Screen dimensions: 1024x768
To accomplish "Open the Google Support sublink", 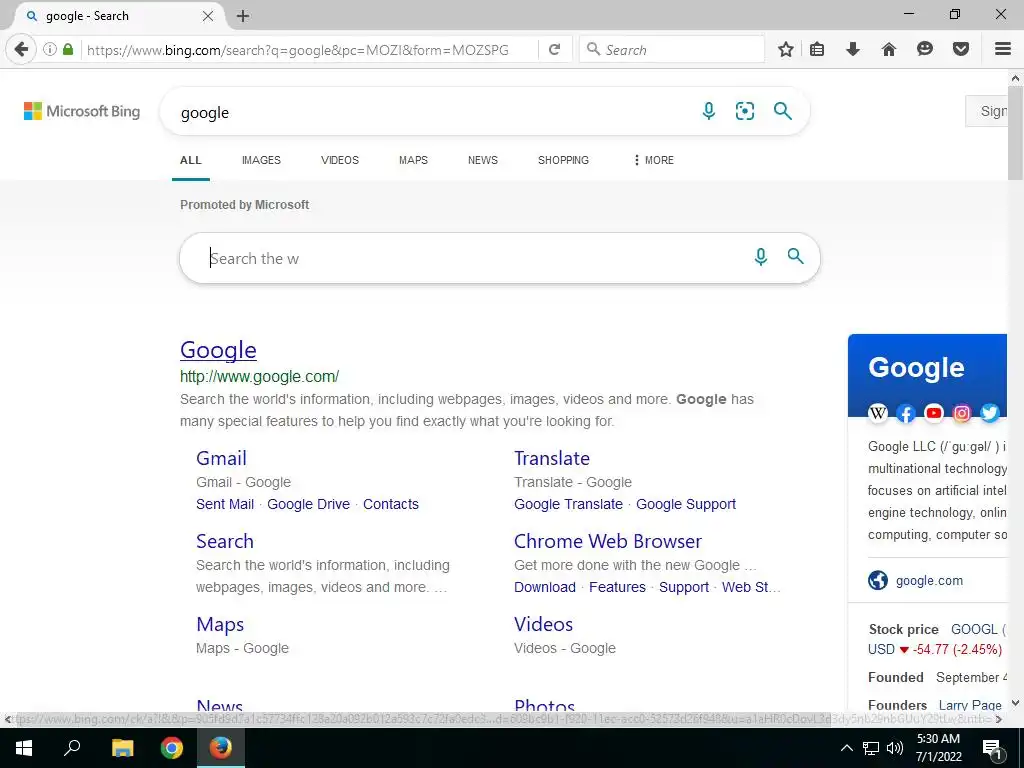I will 686,504.
